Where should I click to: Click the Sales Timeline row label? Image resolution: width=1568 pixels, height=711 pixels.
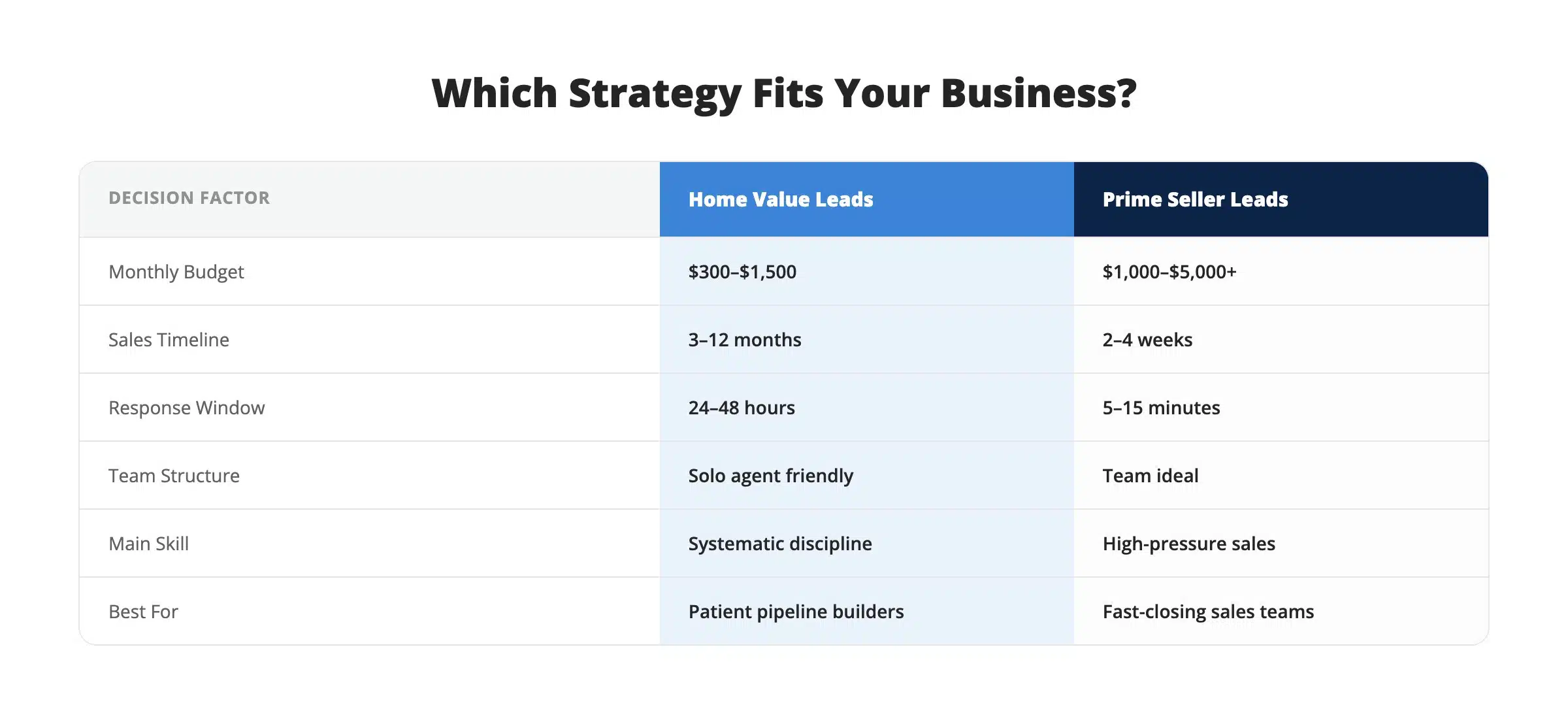(x=169, y=340)
